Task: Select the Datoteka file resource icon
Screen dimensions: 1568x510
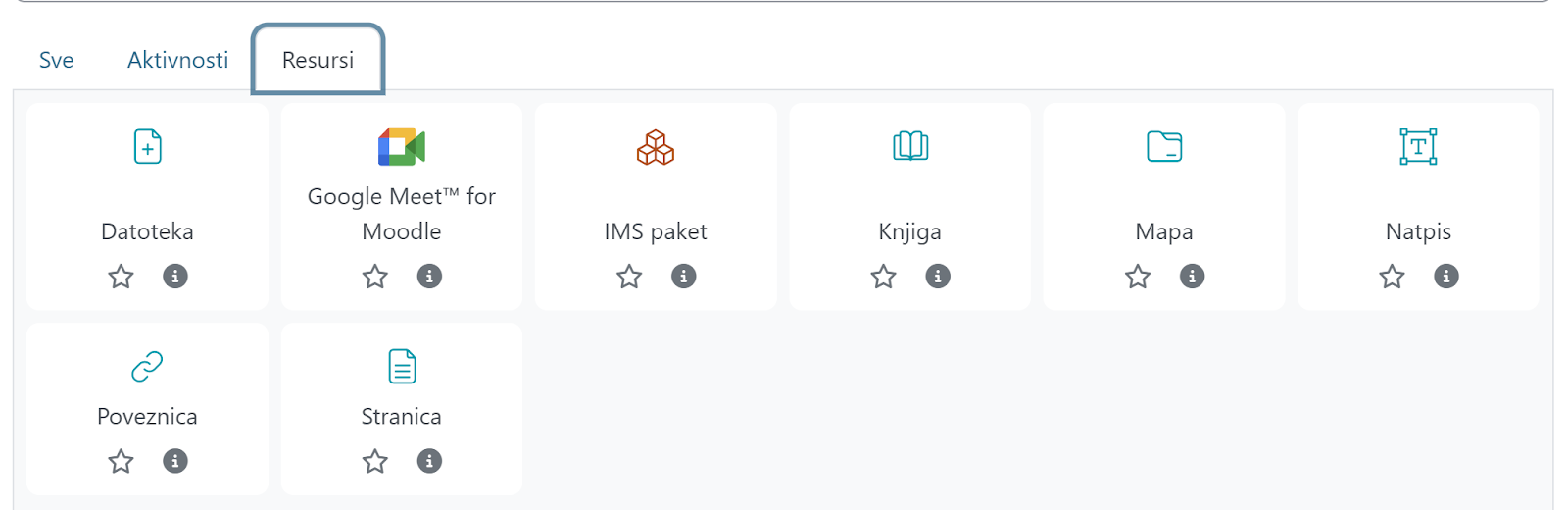Action: (147, 147)
